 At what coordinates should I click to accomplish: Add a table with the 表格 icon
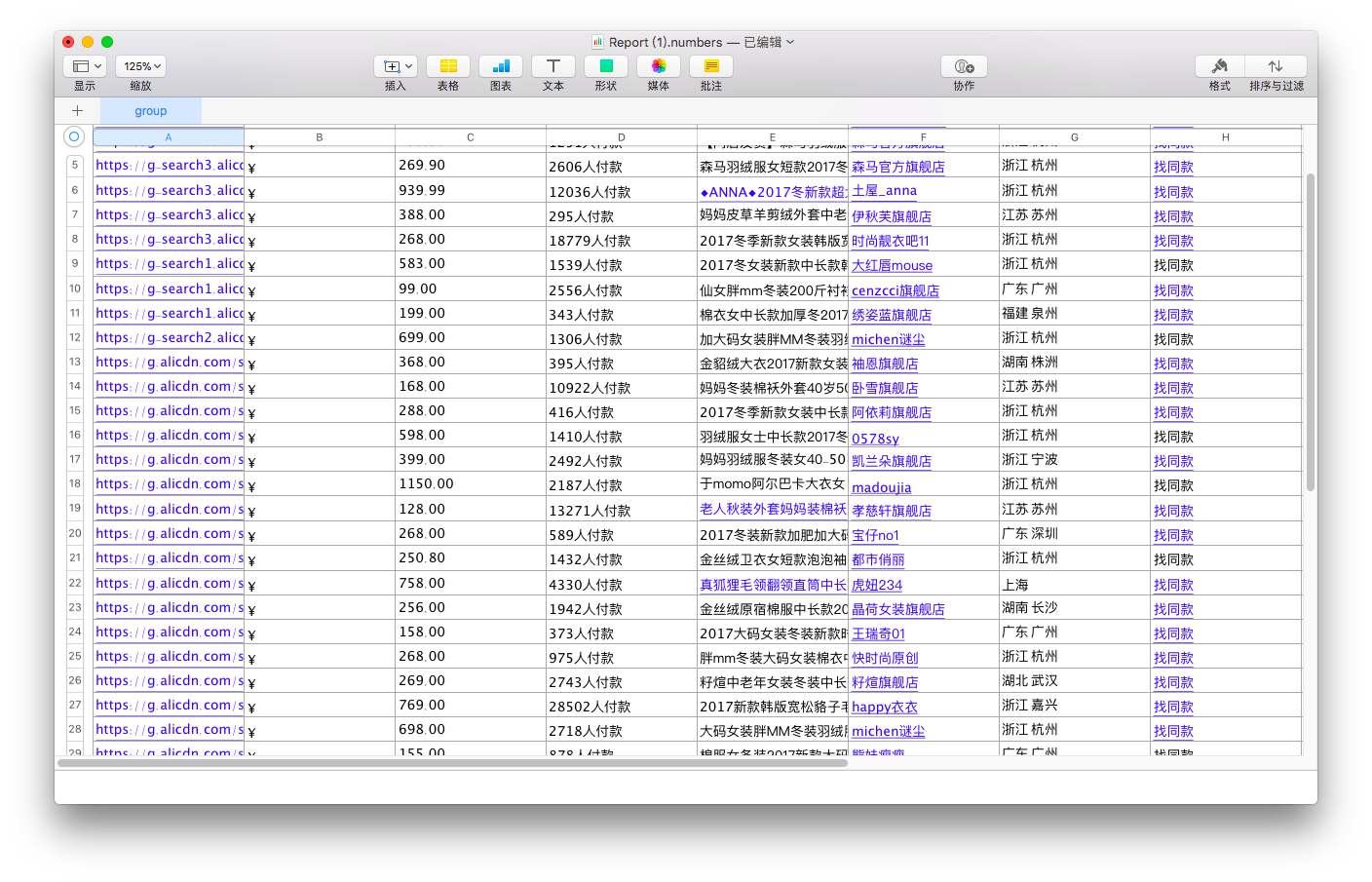[x=448, y=66]
